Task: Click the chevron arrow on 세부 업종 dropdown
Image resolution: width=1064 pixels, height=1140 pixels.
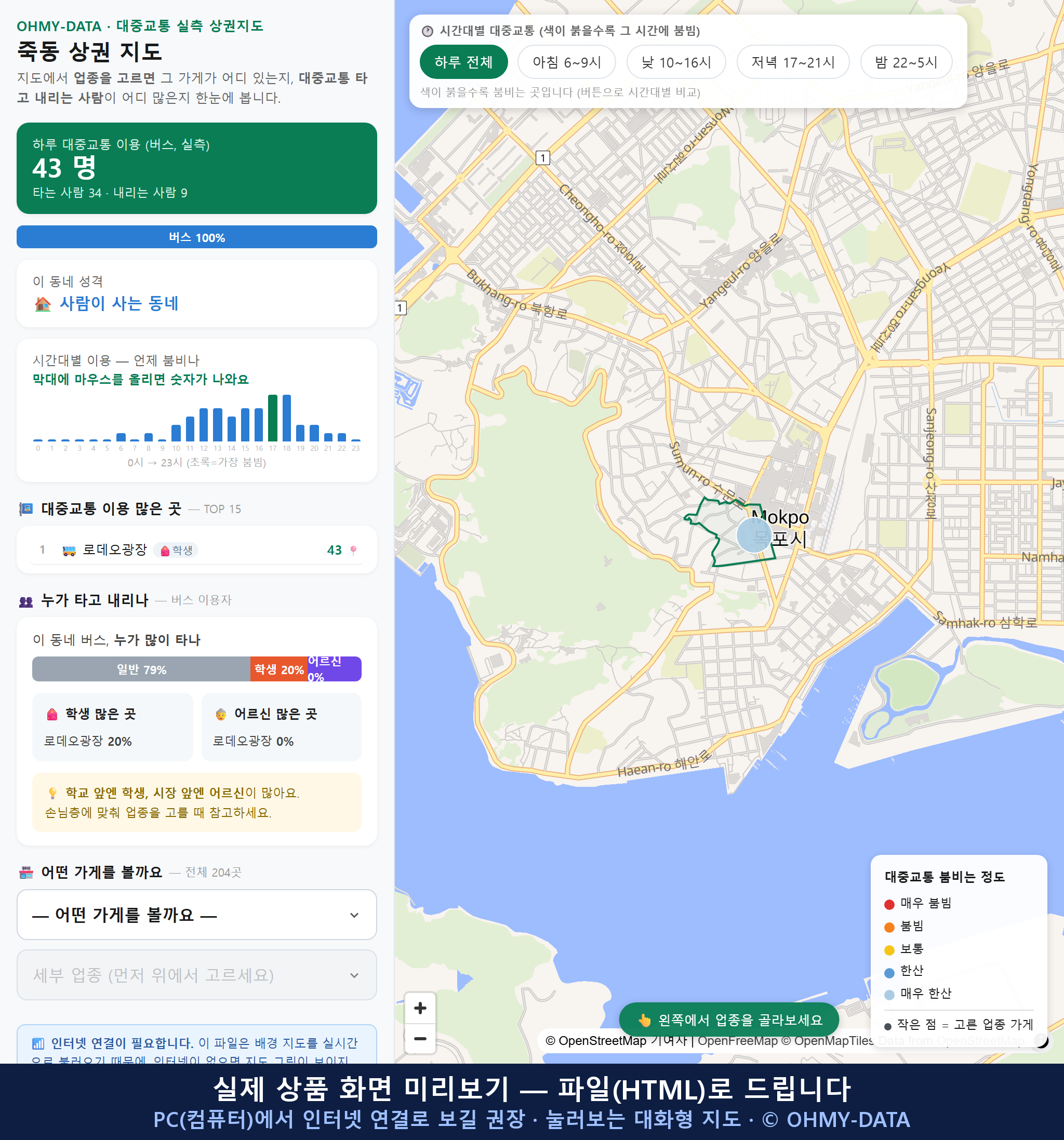Action: click(x=354, y=975)
